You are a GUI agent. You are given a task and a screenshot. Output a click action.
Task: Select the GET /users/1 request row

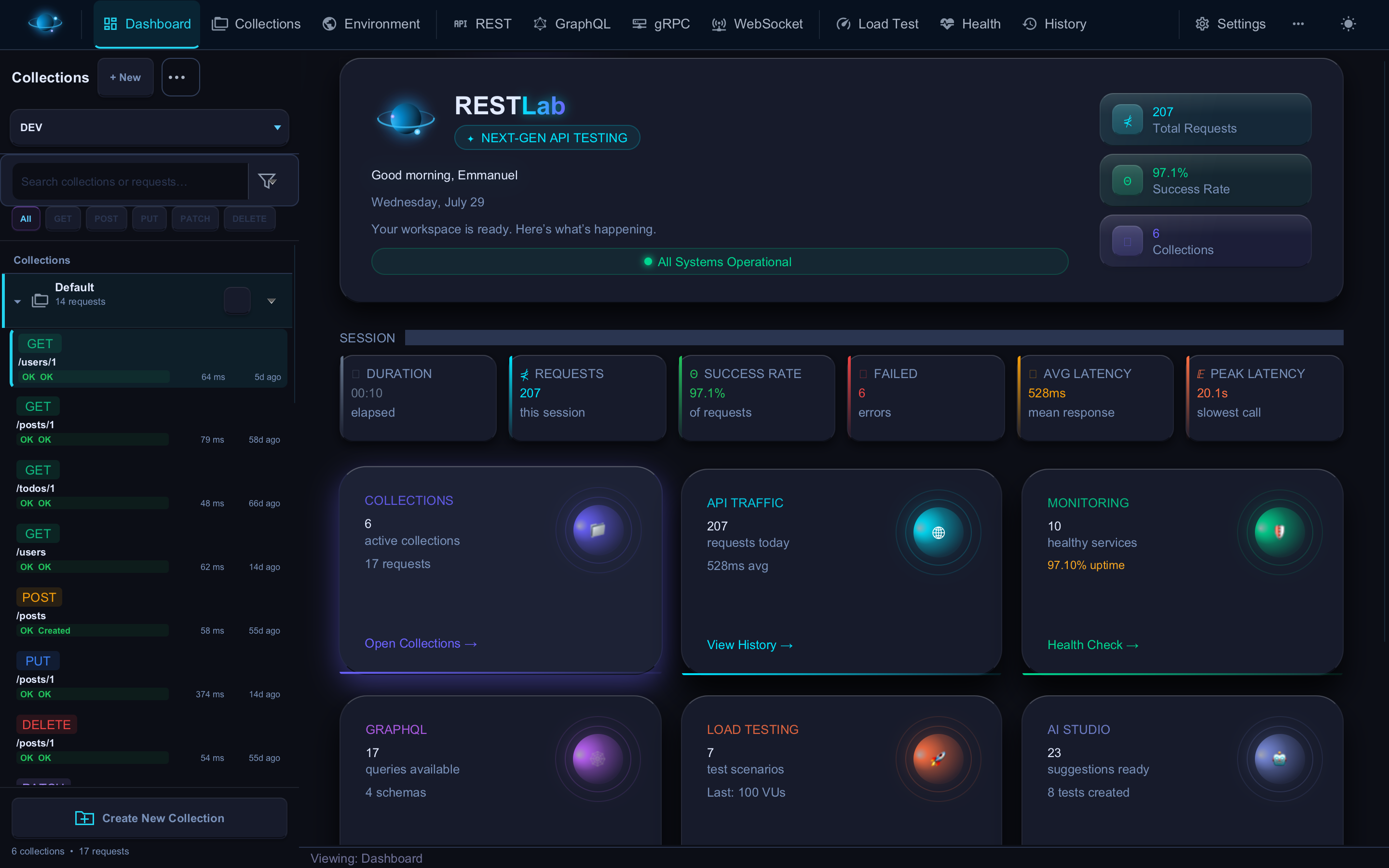click(x=149, y=358)
